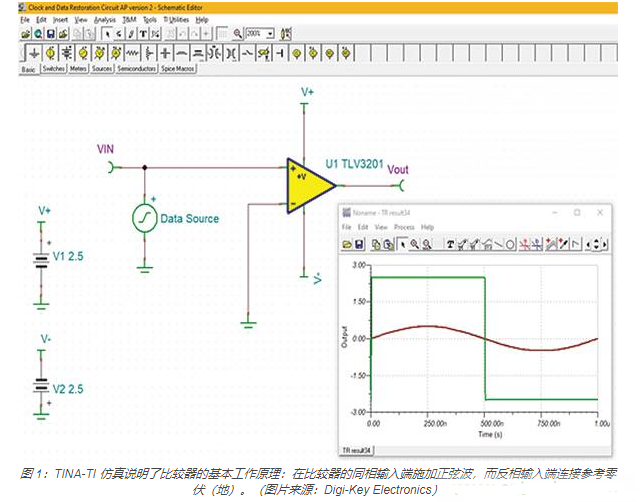Image resolution: width=641 pixels, height=502 pixels.
Task: Select the Data Source generator symbol
Action: pos(145,218)
